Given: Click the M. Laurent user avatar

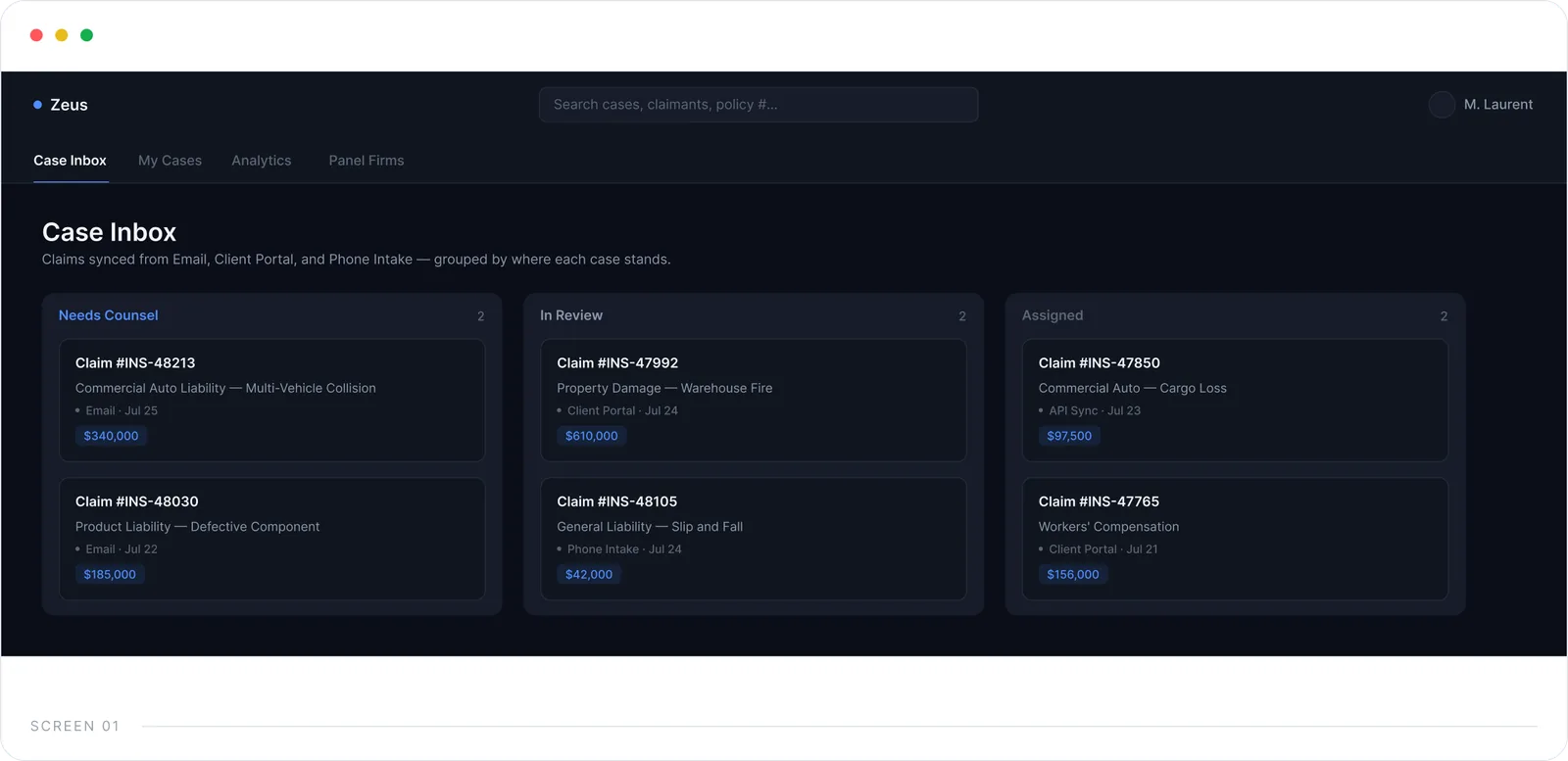Looking at the screenshot, I should pos(1442,105).
